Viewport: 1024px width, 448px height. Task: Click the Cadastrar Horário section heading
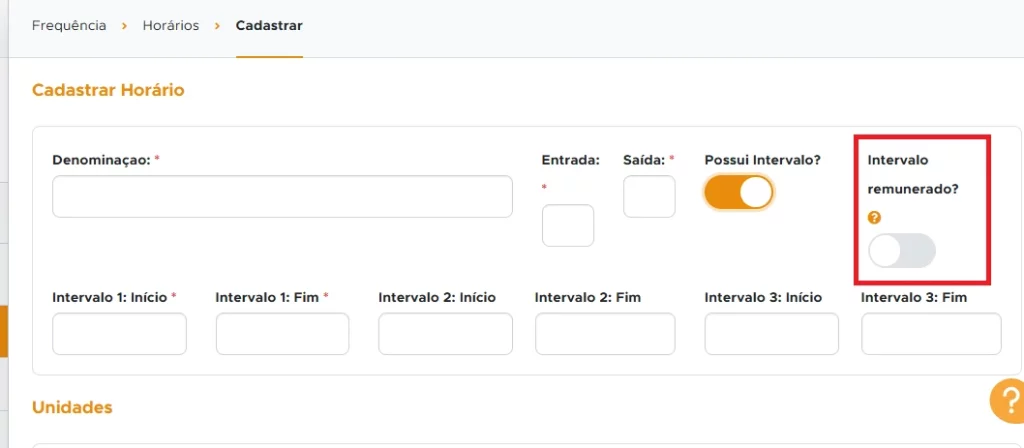pos(108,90)
